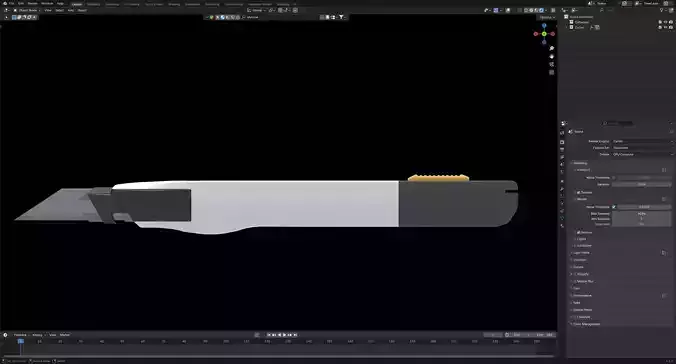
Task: Open the Object Mode dropdown
Action: (27, 10)
